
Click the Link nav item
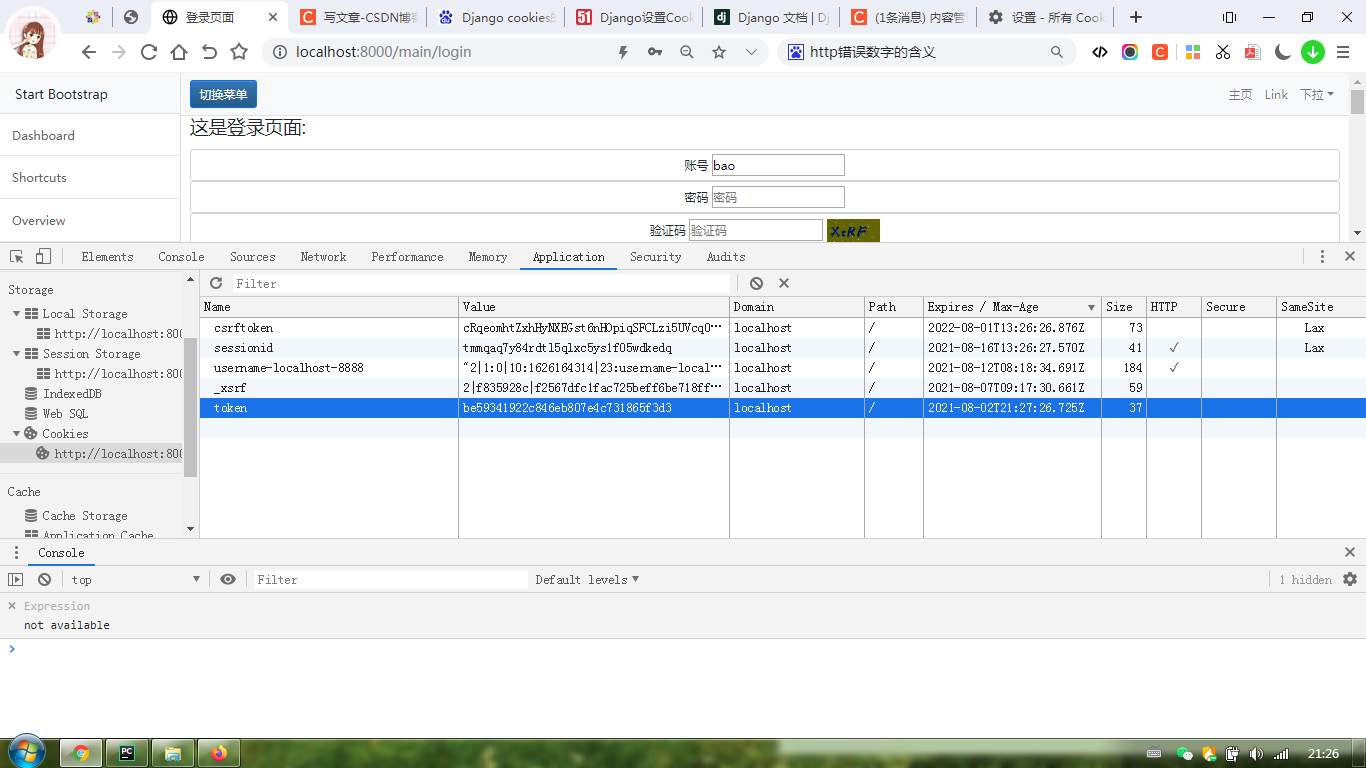pos(1276,94)
